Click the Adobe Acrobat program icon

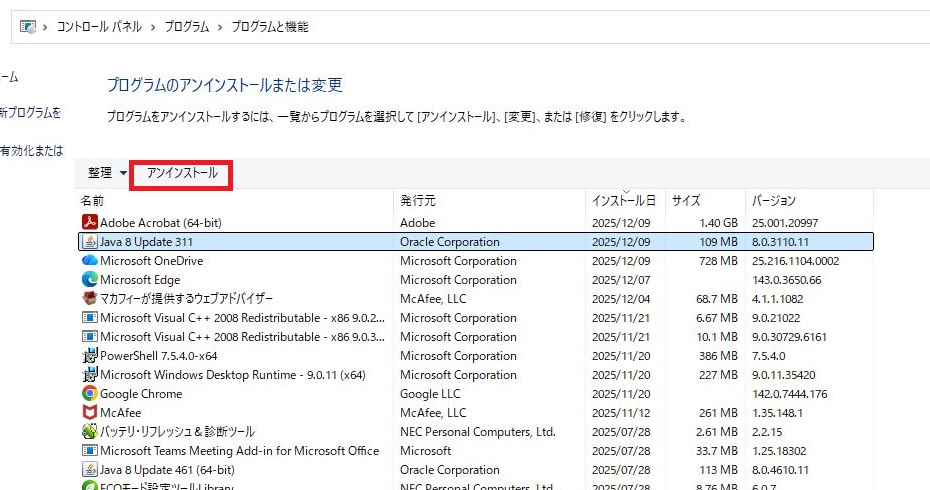[x=89, y=223]
